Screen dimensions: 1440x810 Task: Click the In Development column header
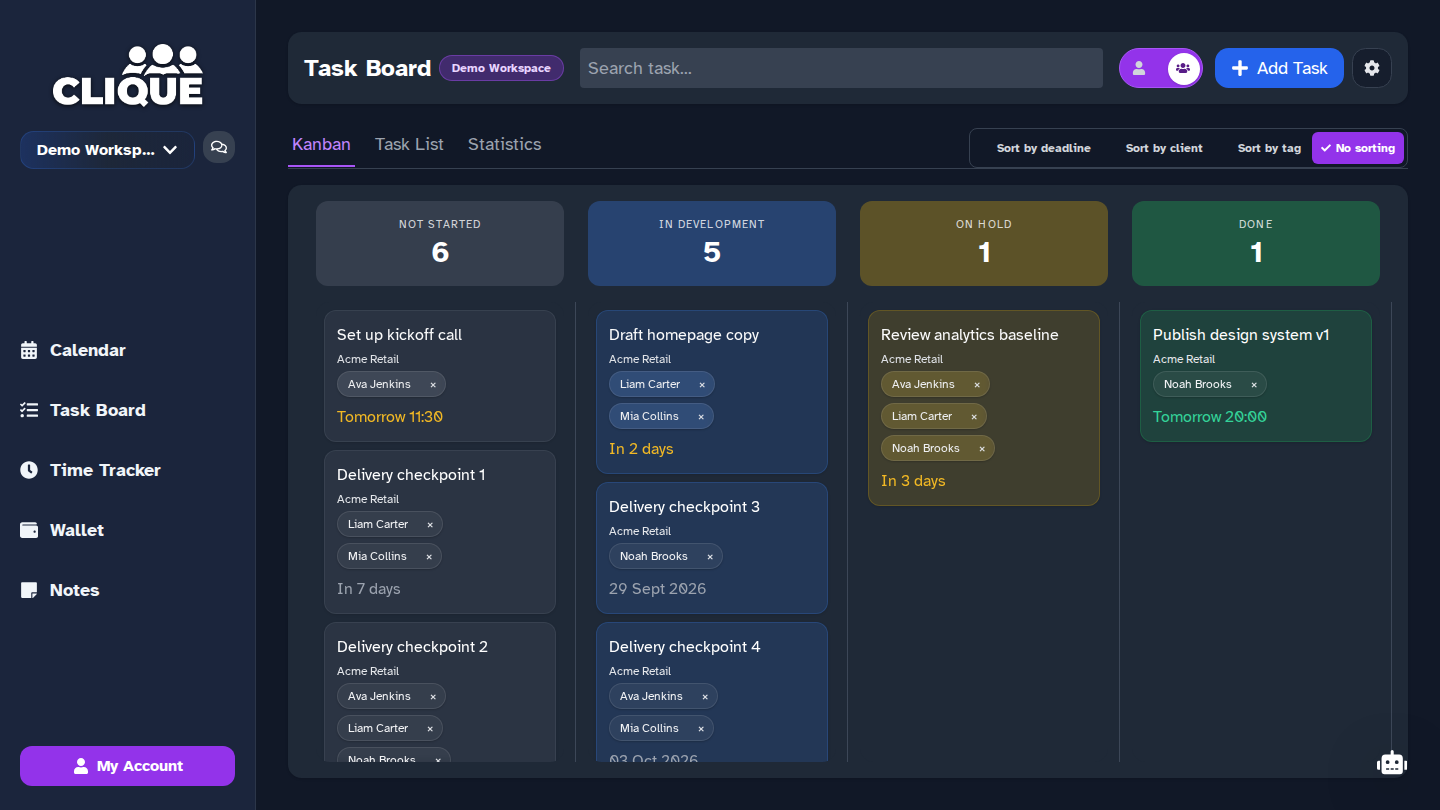[712, 243]
